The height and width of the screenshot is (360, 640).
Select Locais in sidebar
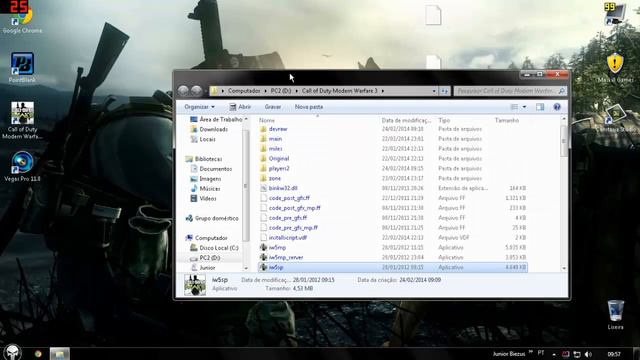203,139
